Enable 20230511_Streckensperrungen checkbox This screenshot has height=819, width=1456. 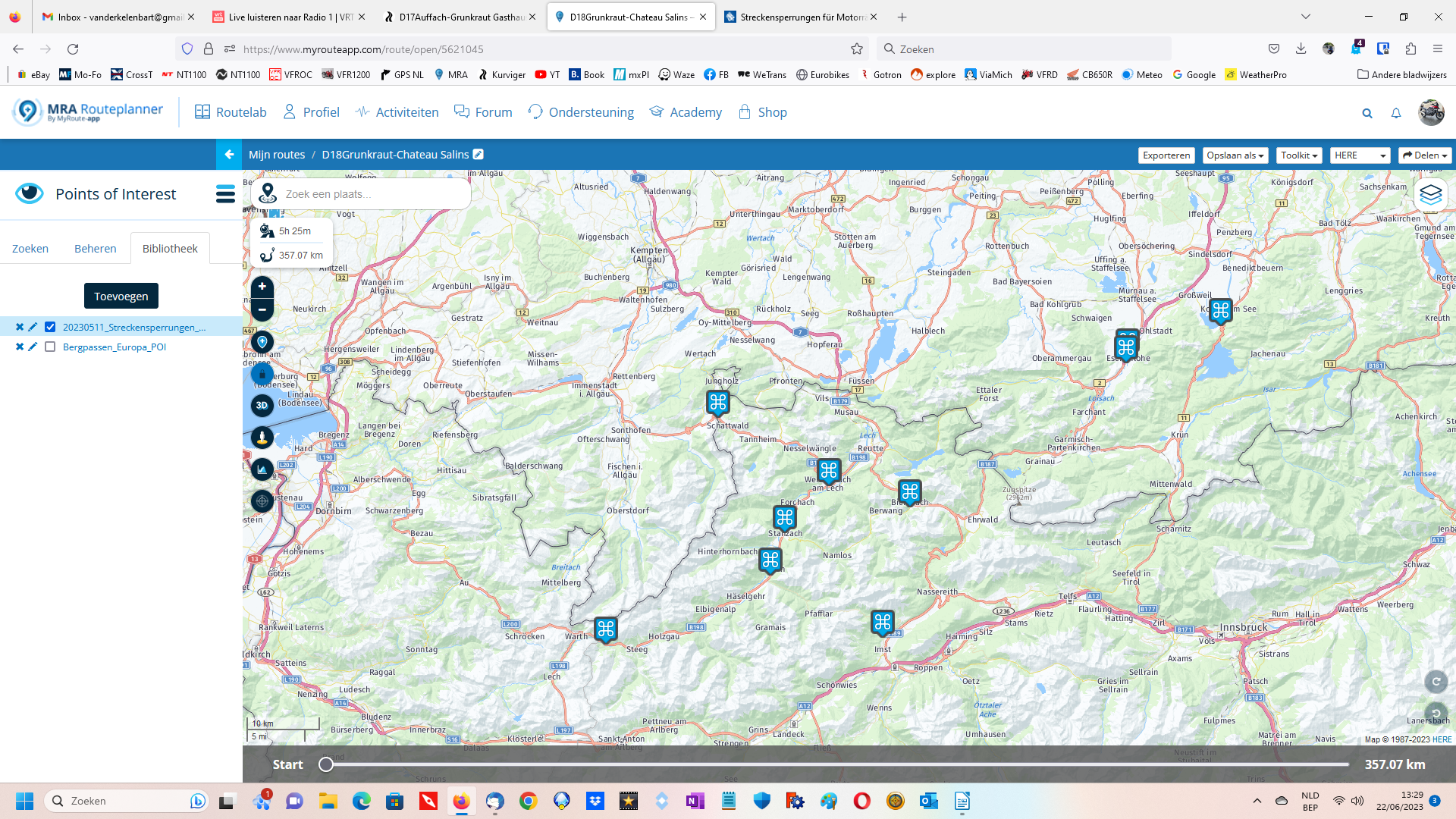[50, 327]
